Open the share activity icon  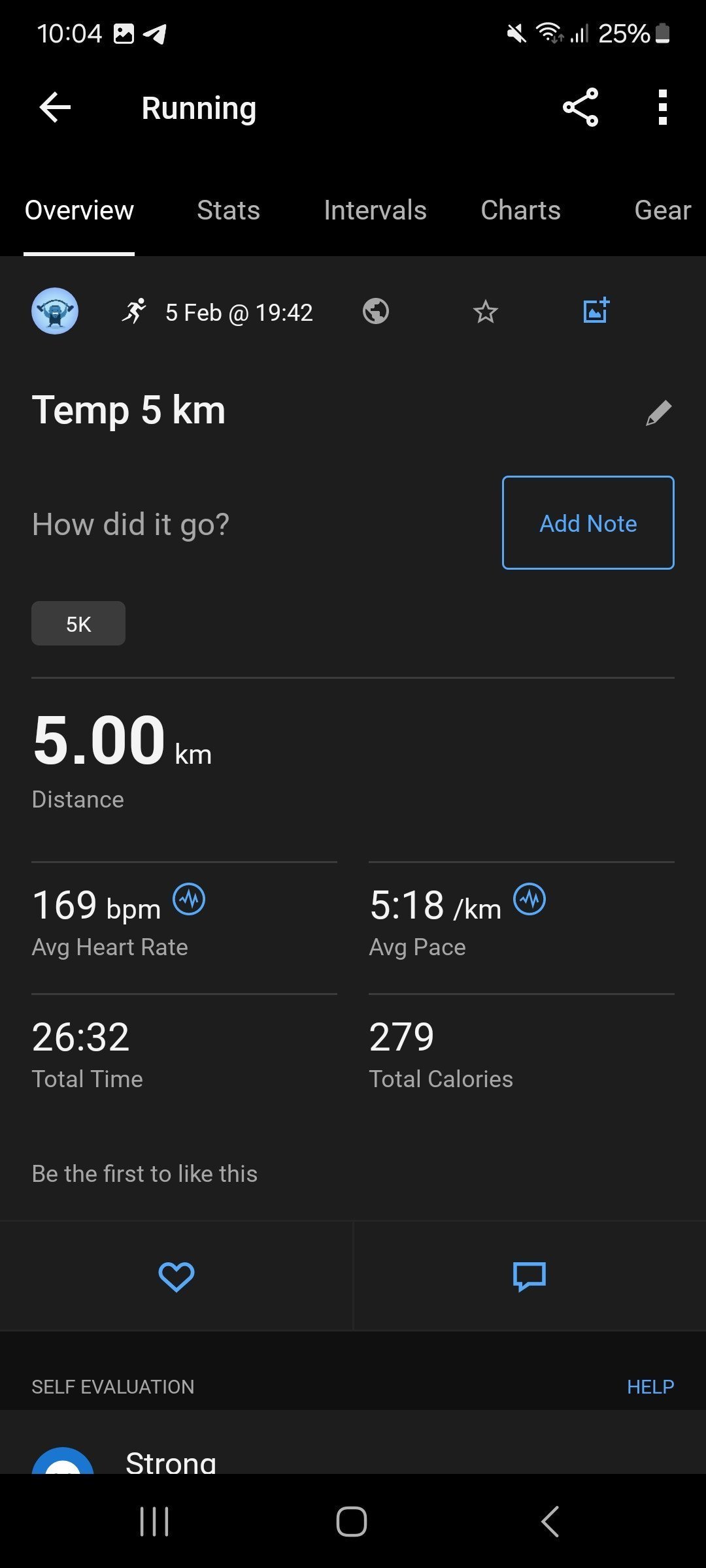580,107
